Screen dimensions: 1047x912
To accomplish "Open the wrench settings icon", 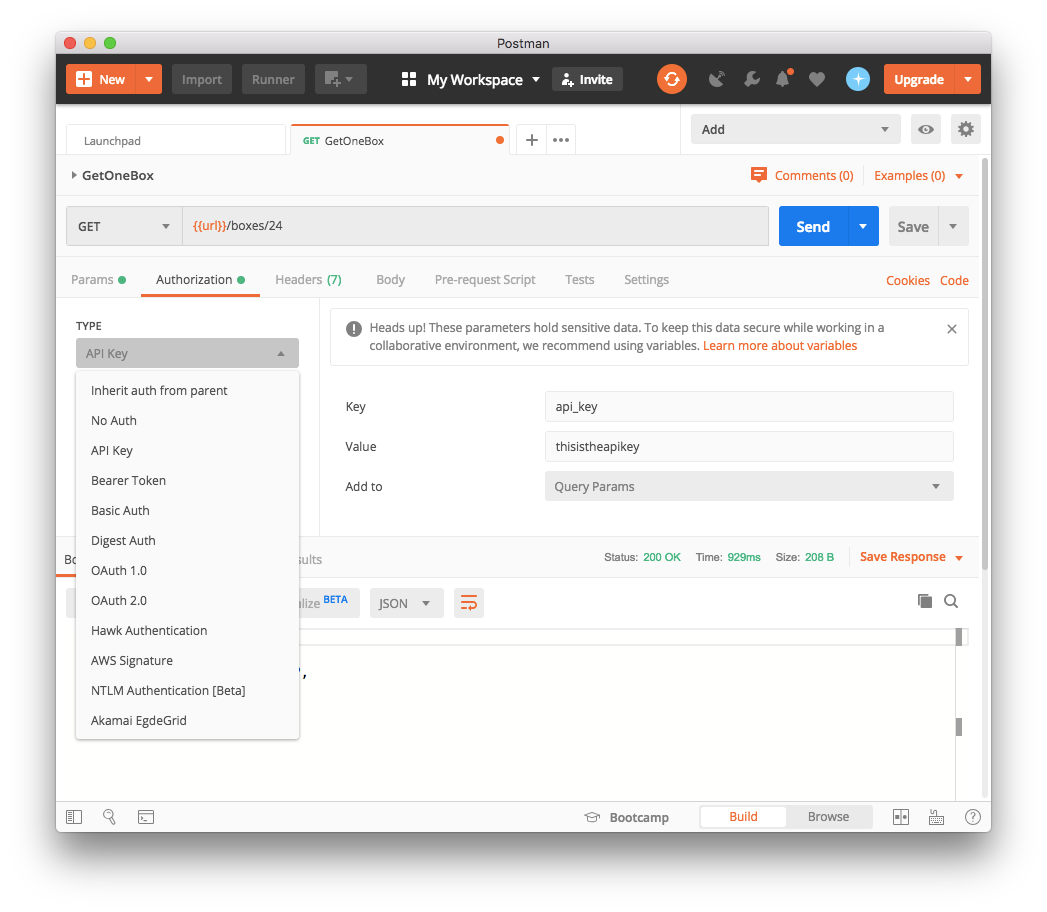I will [751, 79].
